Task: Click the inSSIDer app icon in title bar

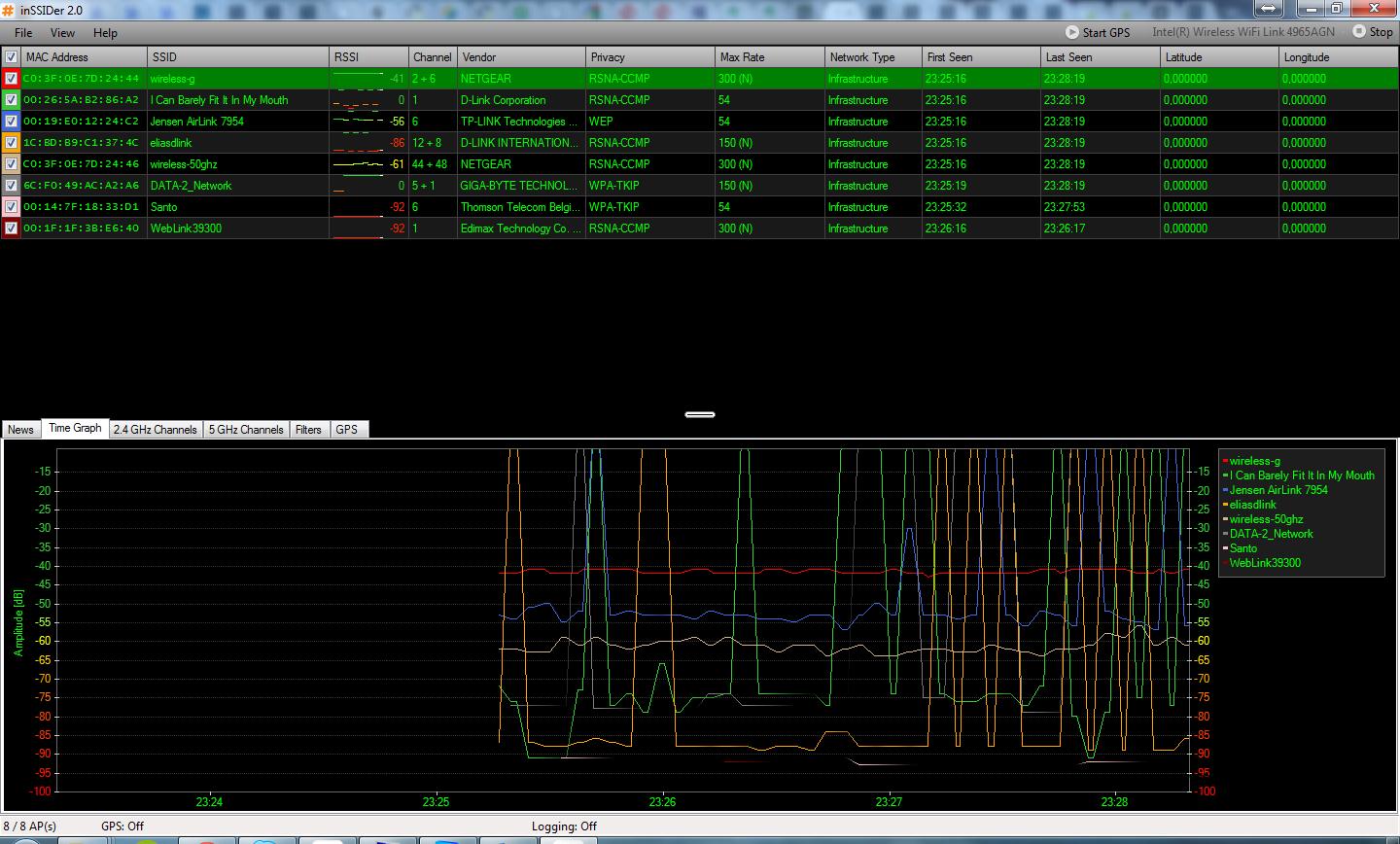Action: pos(9,10)
